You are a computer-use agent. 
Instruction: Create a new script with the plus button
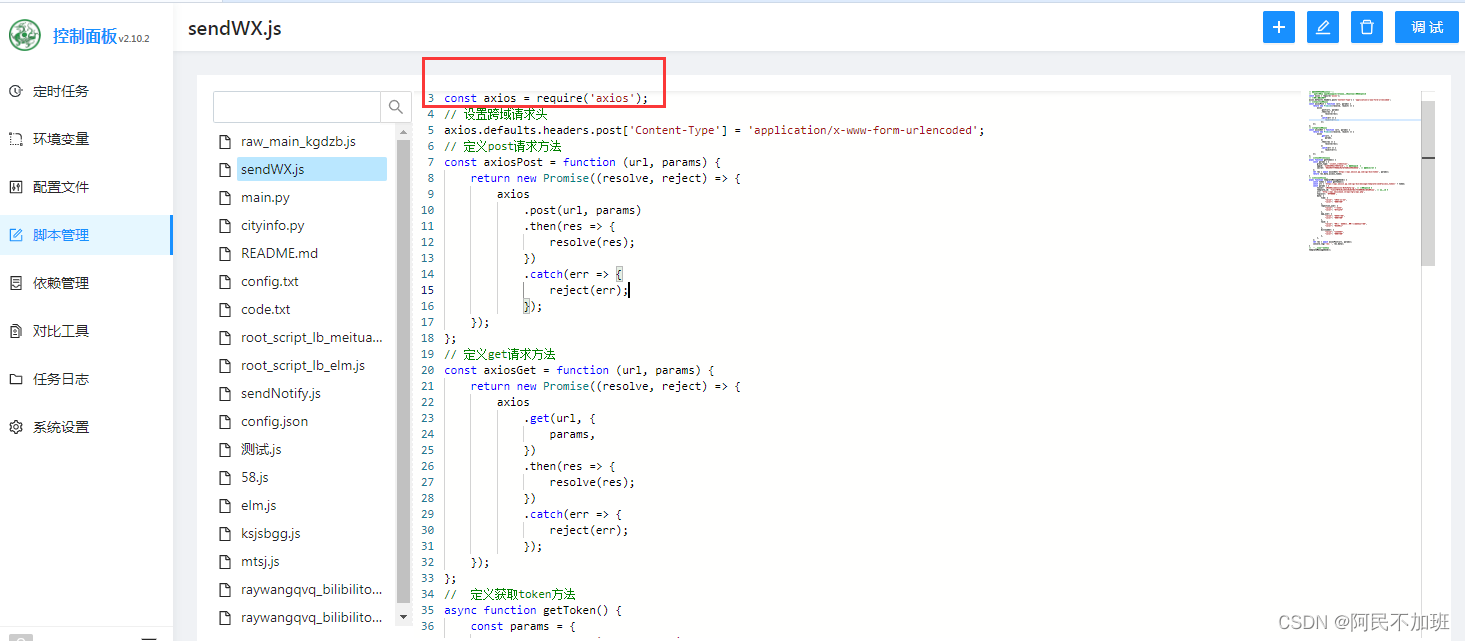point(1278,27)
